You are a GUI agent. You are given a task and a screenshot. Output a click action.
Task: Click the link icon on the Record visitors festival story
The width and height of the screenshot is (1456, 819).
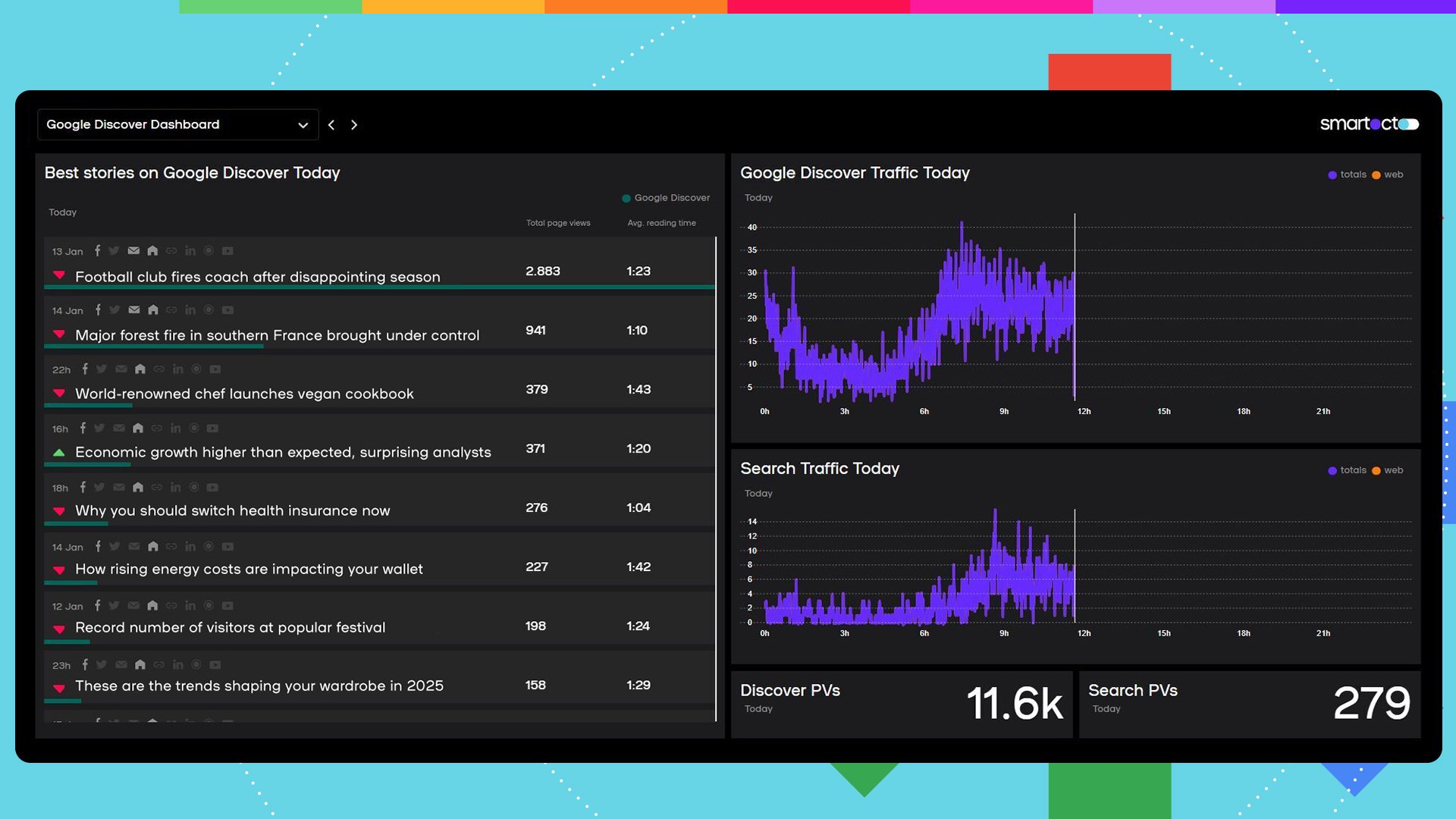(x=171, y=606)
